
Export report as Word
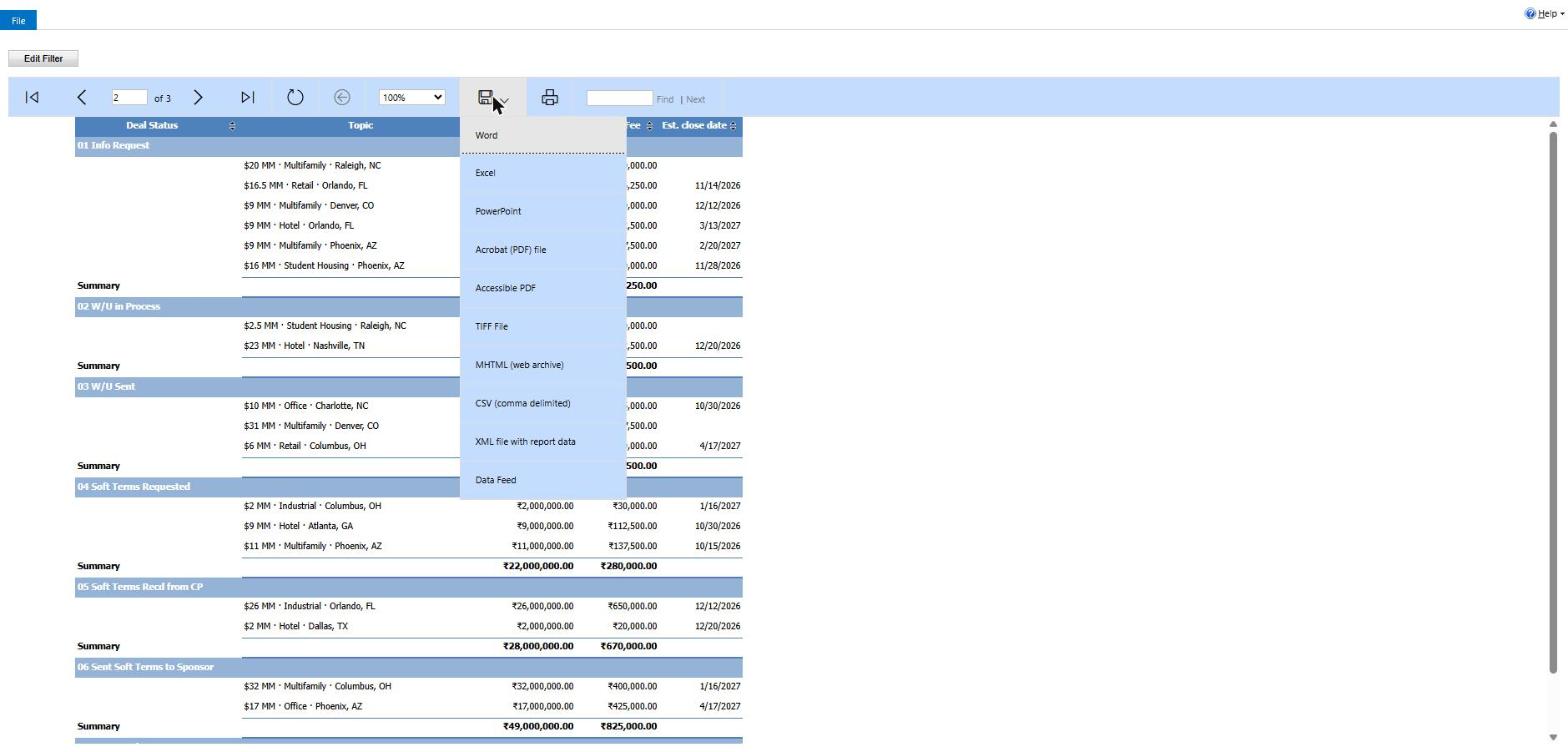pyautogui.click(x=543, y=135)
